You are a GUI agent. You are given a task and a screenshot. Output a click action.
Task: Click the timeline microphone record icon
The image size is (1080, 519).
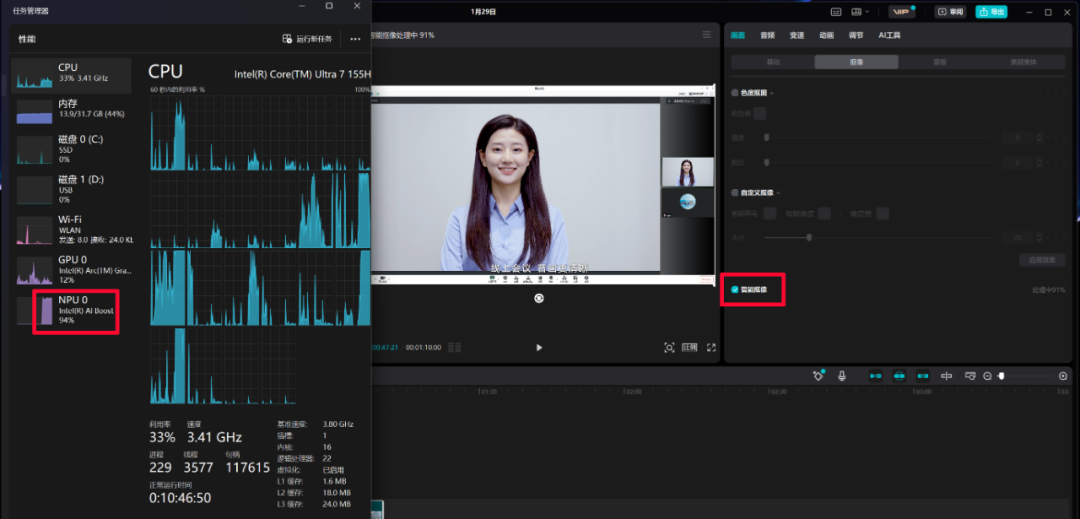(842, 376)
